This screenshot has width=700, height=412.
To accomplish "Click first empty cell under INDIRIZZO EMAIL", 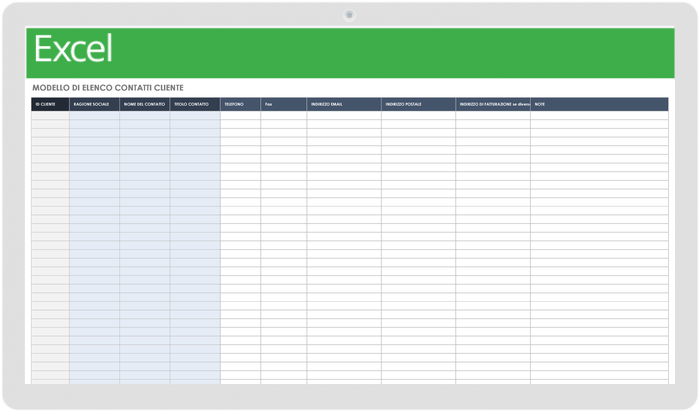I will pyautogui.click(x=344, y=116).
